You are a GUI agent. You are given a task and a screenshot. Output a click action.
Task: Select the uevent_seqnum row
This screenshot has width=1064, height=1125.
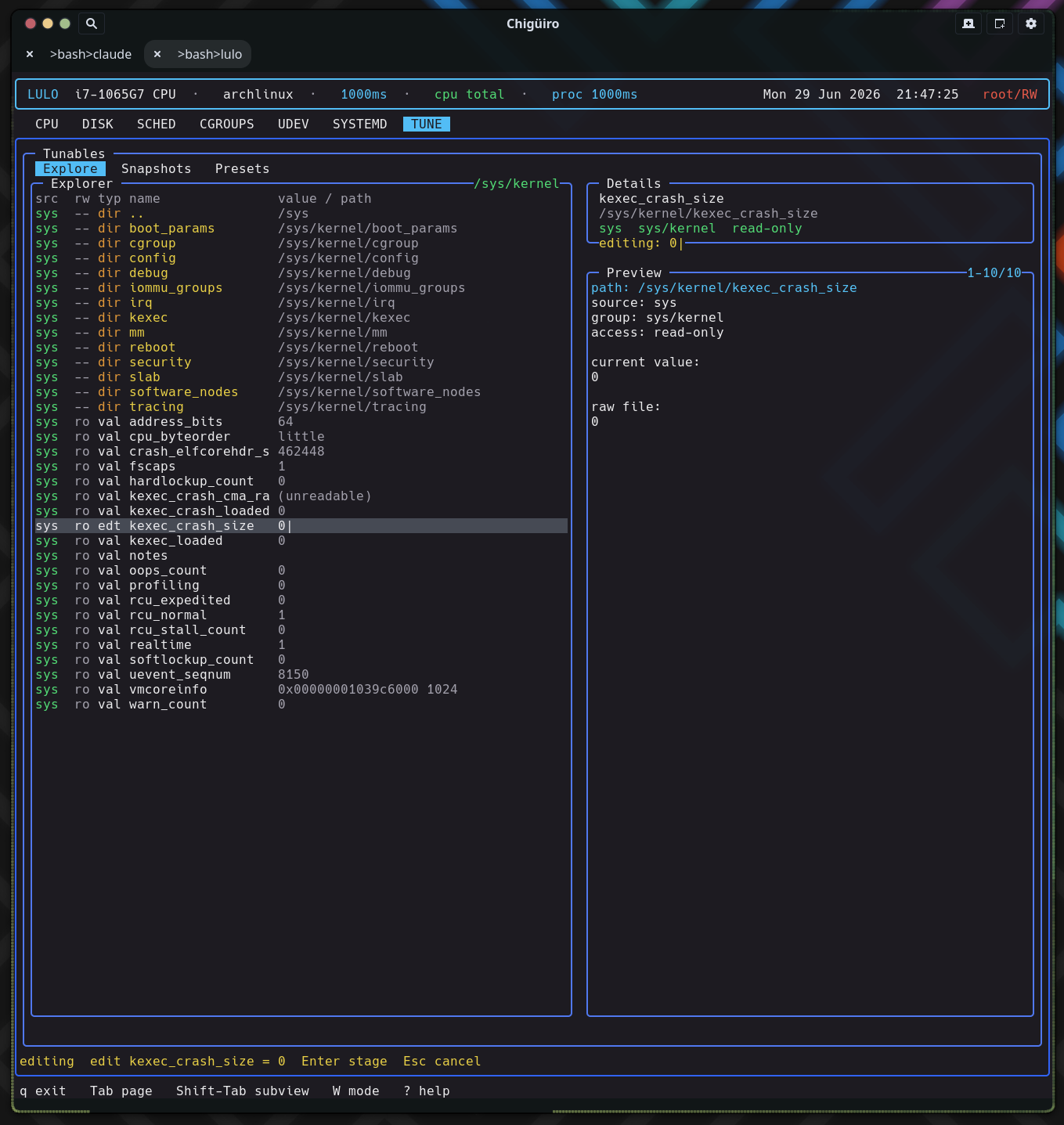301,675
